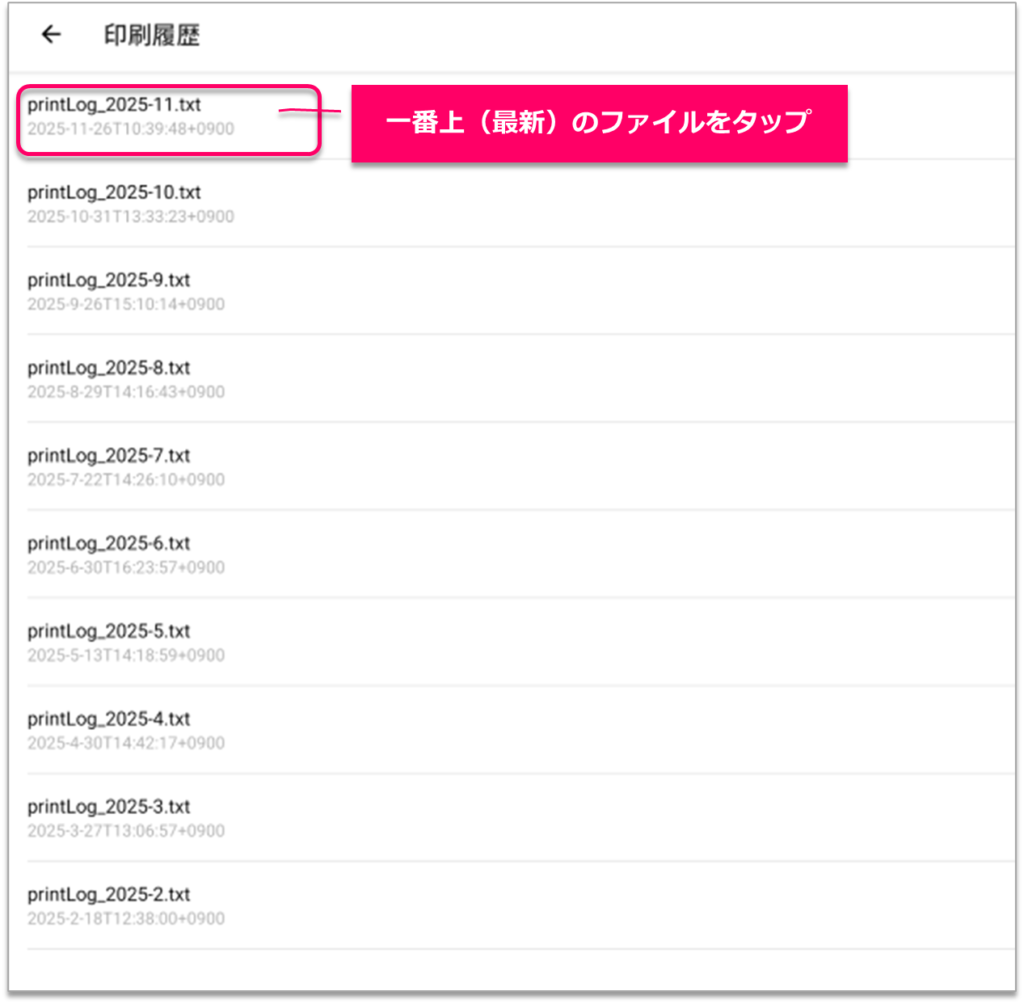Click timestamp 2025-2-18T12:38:00+0900
Viewport: 1024px width, 1004px height.
126,919
